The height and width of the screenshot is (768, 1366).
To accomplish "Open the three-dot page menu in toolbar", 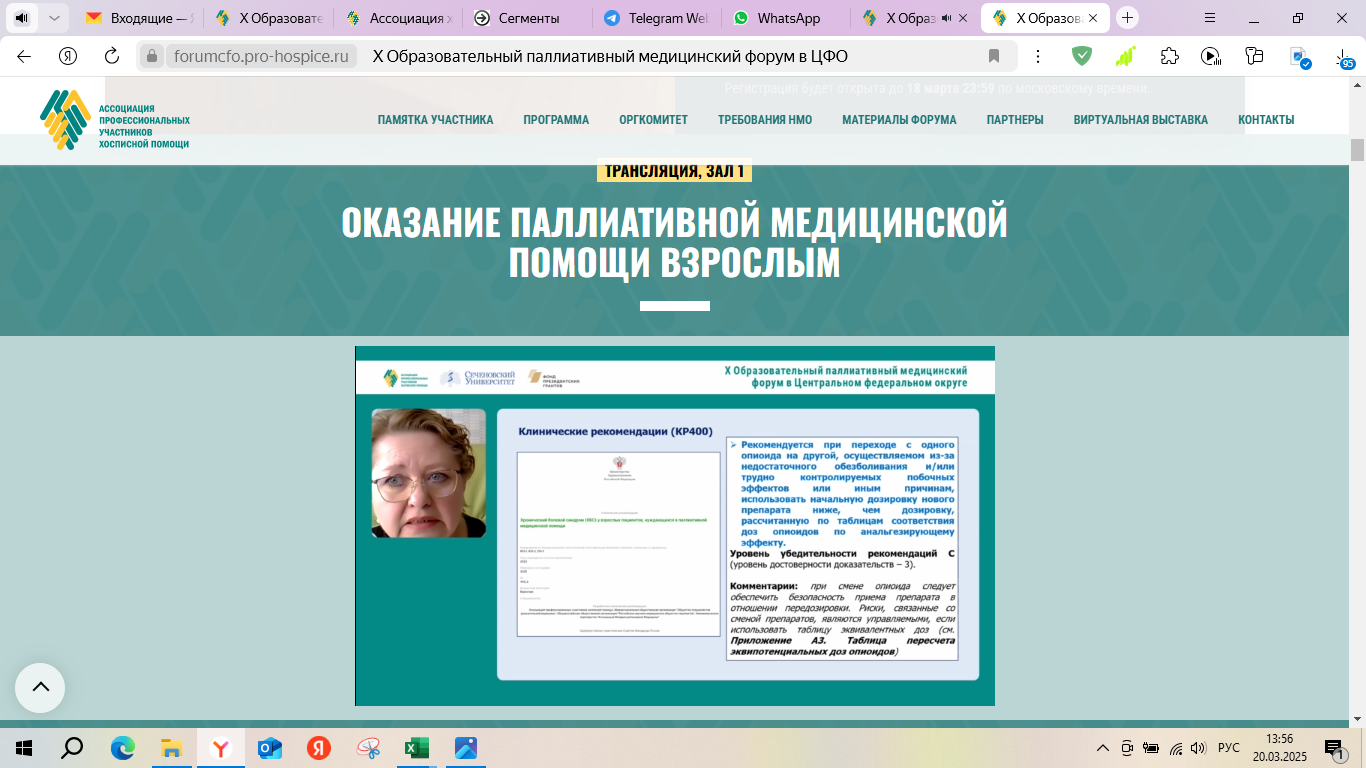I will pyautogui.click(x=1038, y=56).
